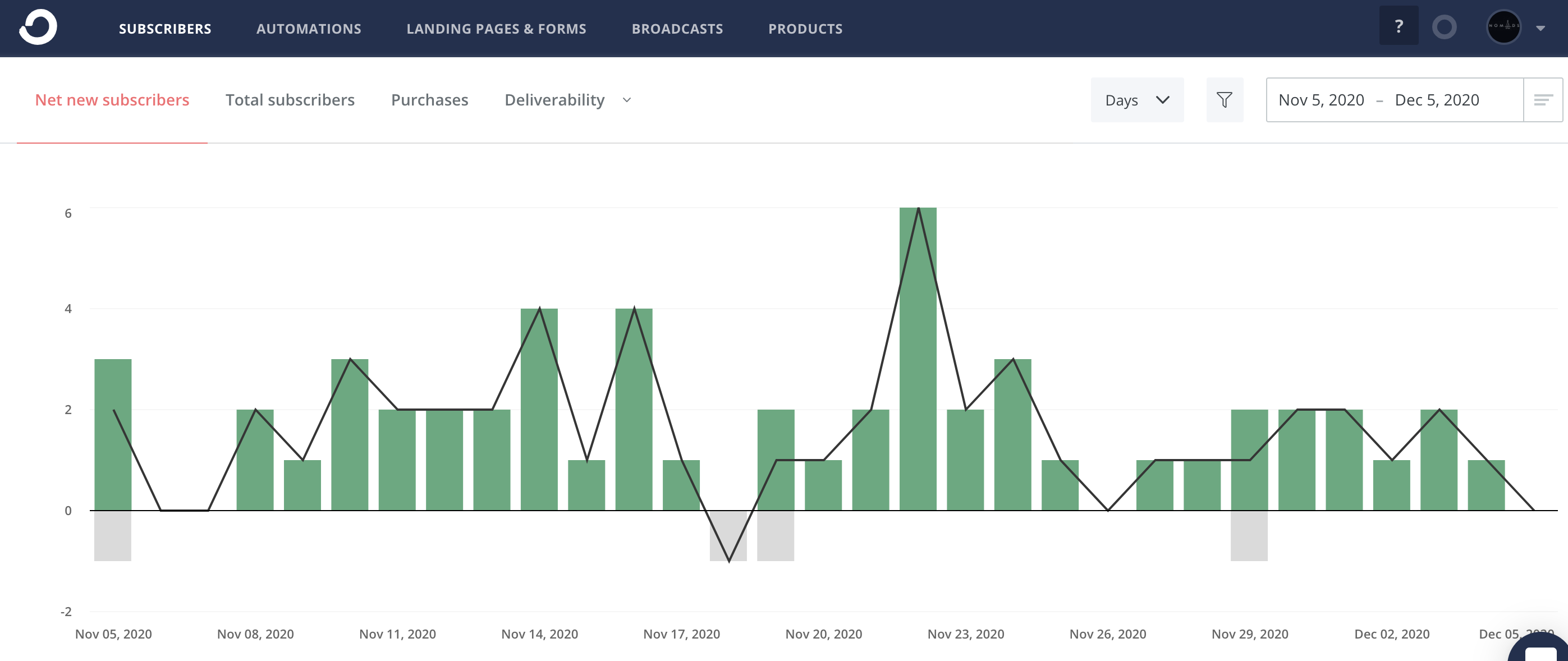Image resolution: width=1568 pixels, height=661 pixels.
Task: Click the Automations navigation link
Action: (x=309, y=28)
